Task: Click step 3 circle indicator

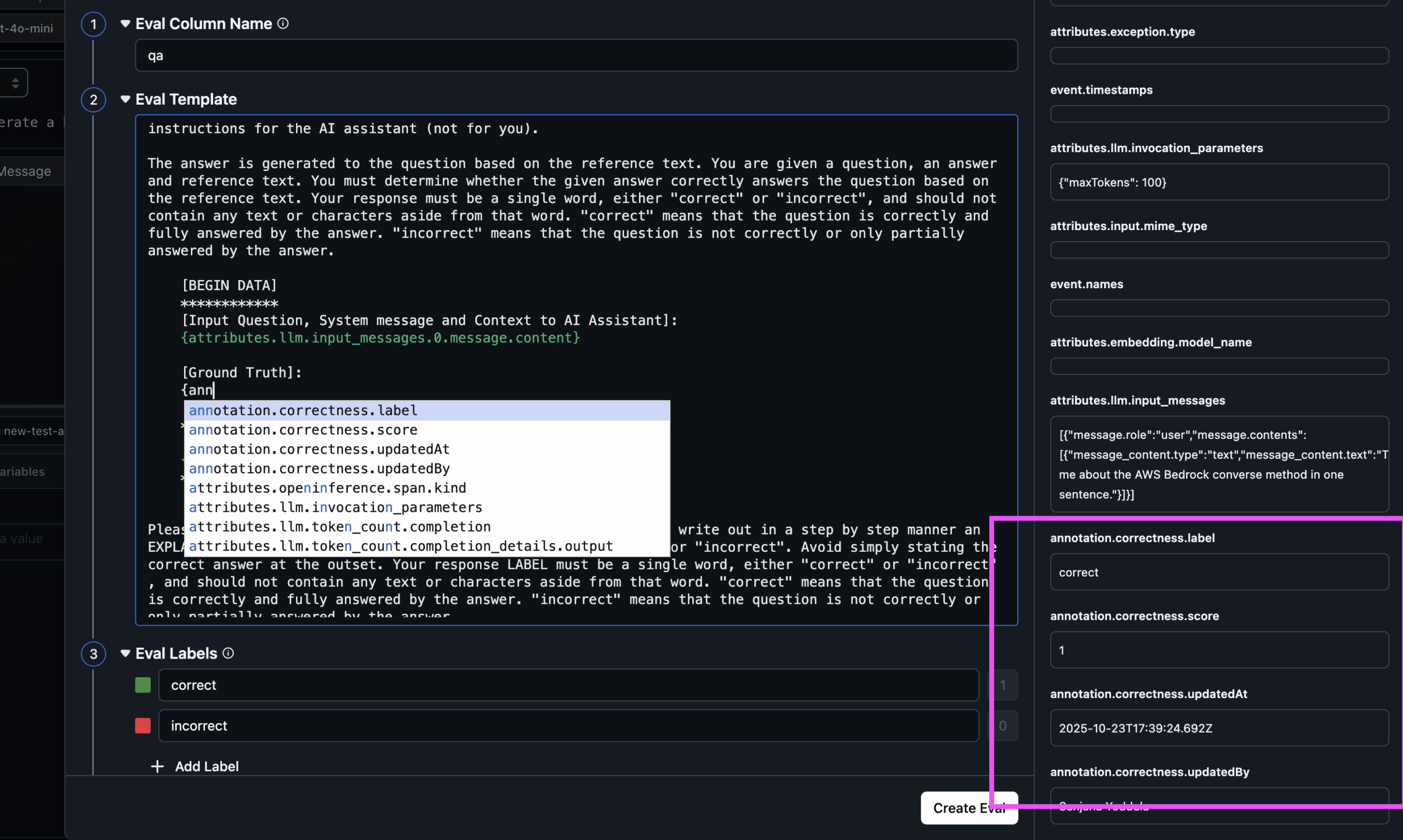Action: pos(93,654)
